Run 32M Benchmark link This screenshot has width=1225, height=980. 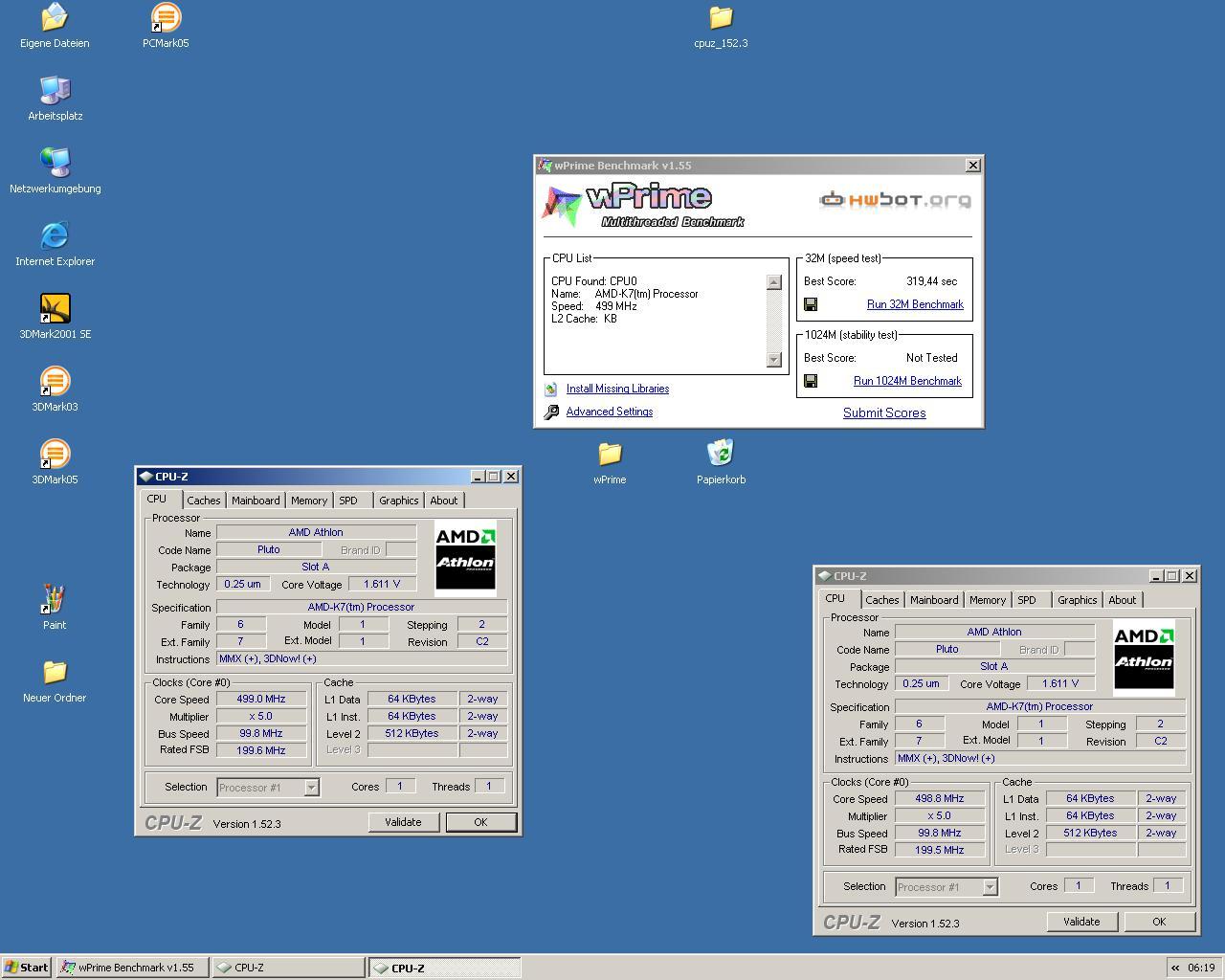915,304
